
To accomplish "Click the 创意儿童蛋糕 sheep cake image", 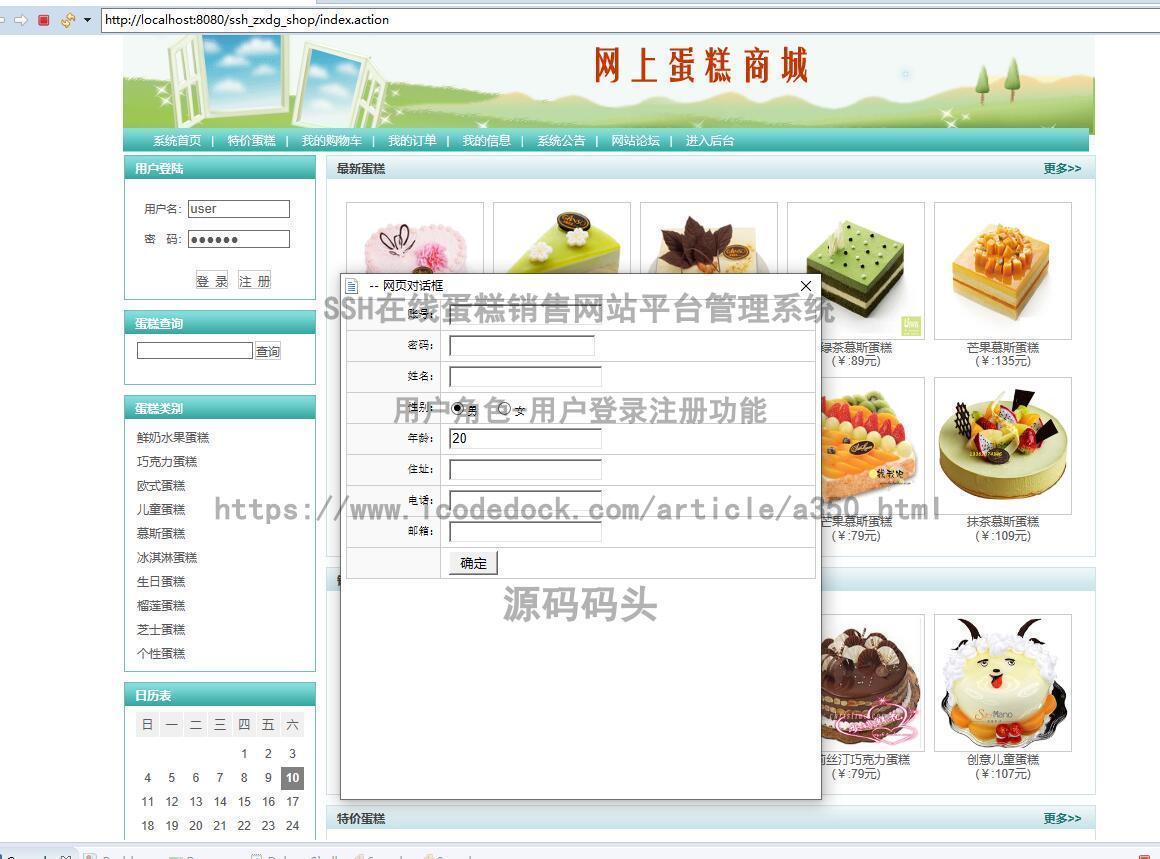I will coord(1002,683).
